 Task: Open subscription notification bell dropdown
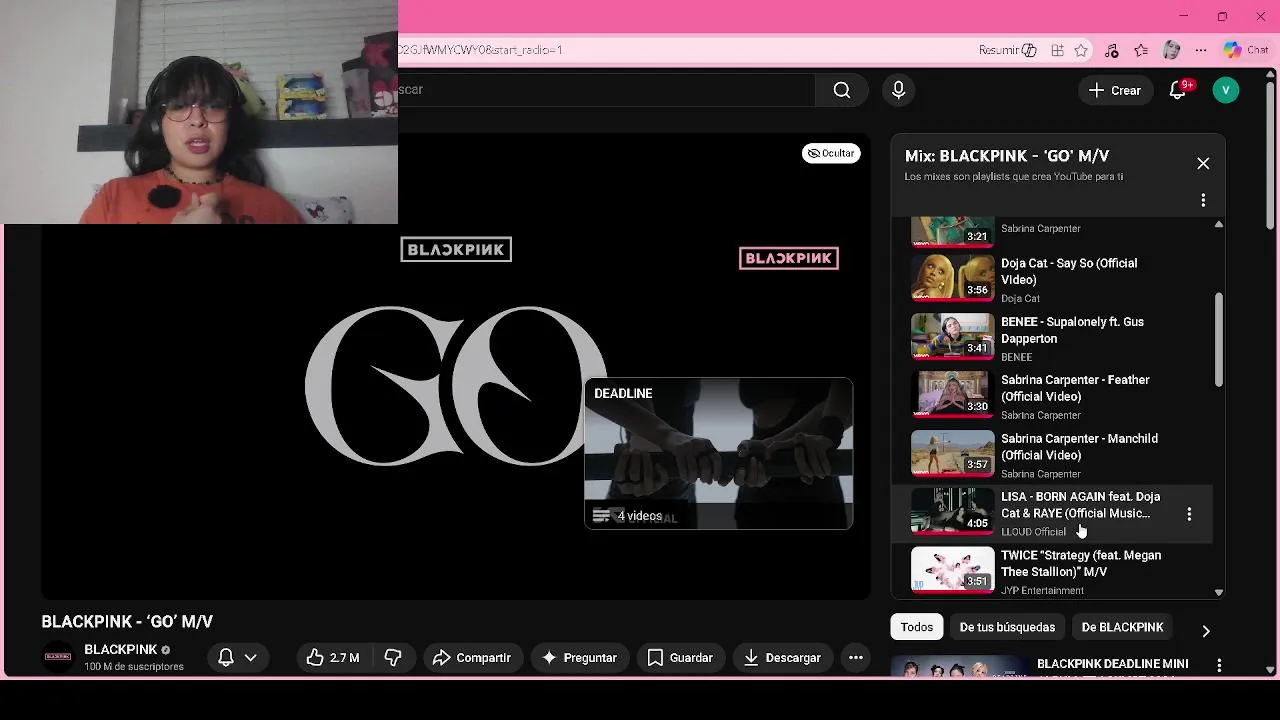click(x=238, y=657)
